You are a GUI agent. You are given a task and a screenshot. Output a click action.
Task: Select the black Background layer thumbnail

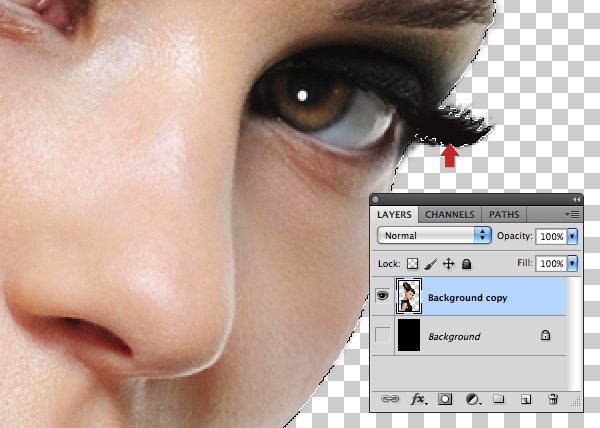click(409, 335)
